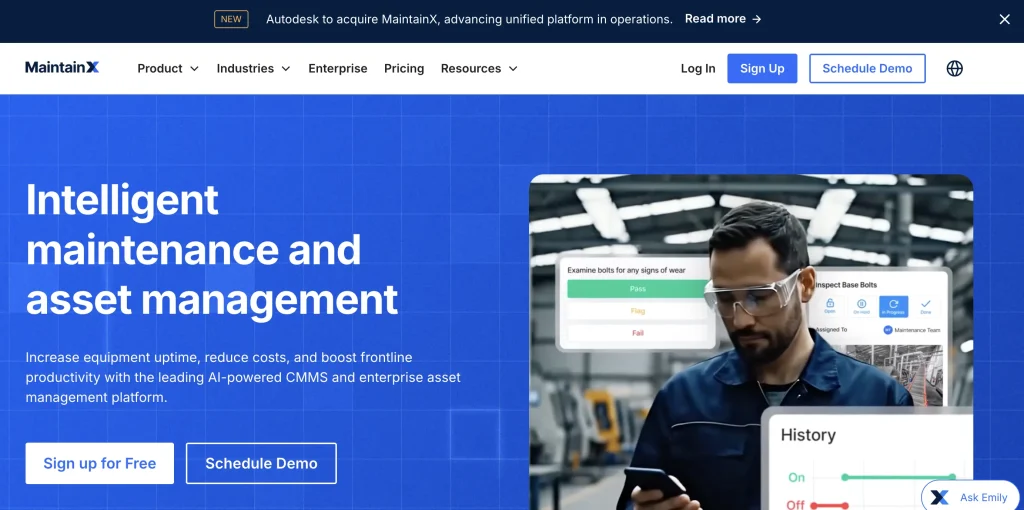
Task: Click the technician hero image
Action: click(751, 342)
